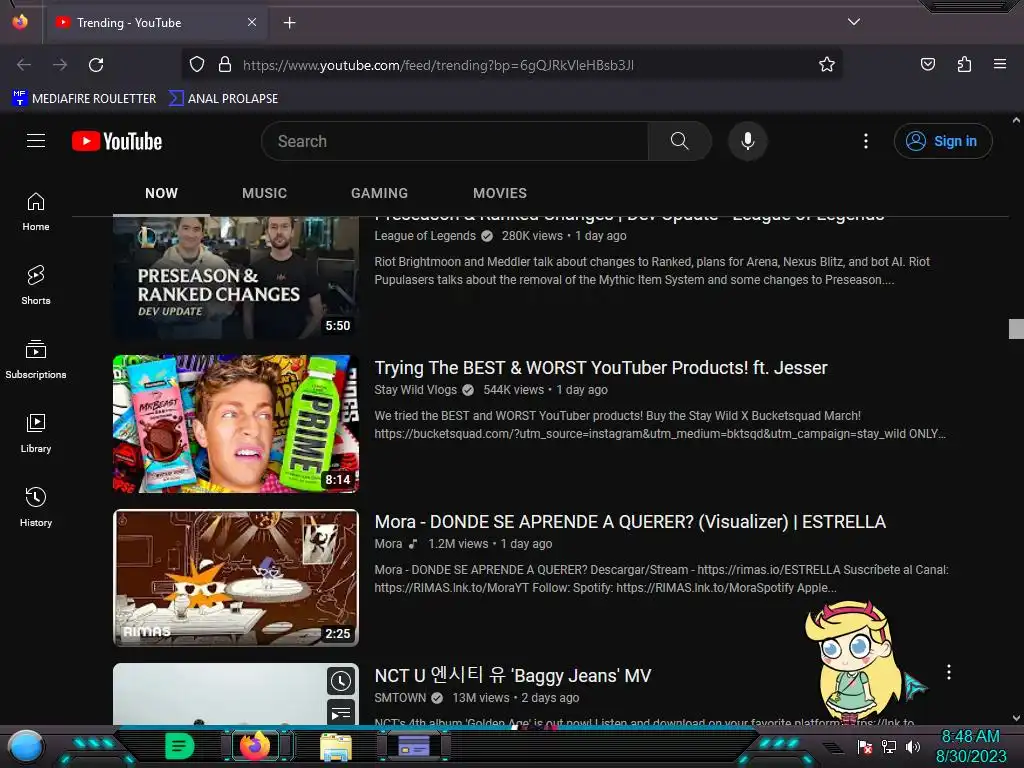Open MEDIAFIRE ROULETTER bookmark
Screen dimensions: 1024x768
coord(84,99)
